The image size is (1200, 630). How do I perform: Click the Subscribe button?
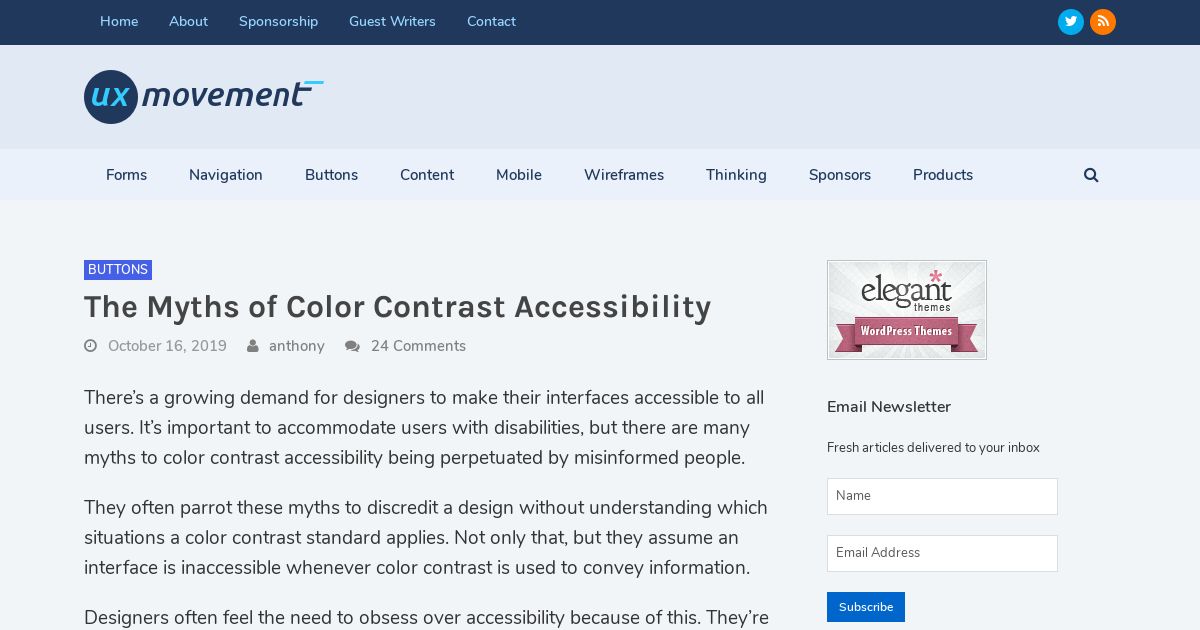(x=866, y=607)
